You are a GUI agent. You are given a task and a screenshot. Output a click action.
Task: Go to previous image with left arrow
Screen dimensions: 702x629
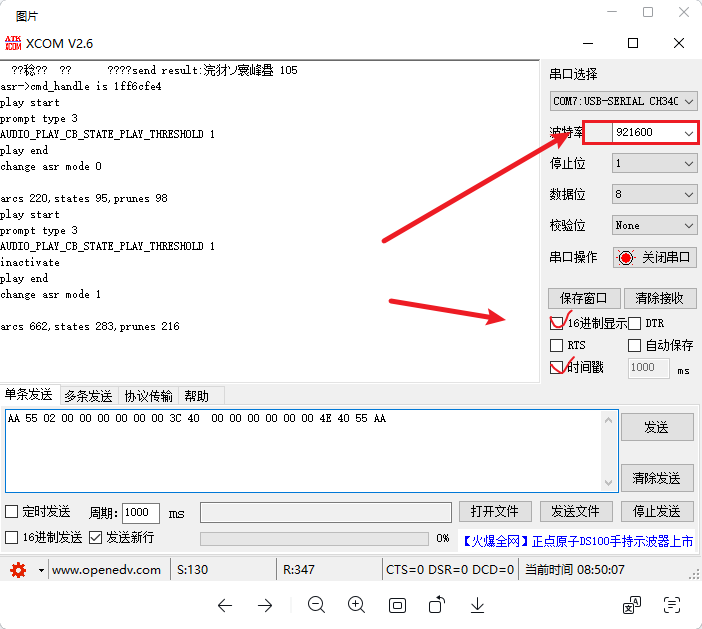tap(225, 606)
